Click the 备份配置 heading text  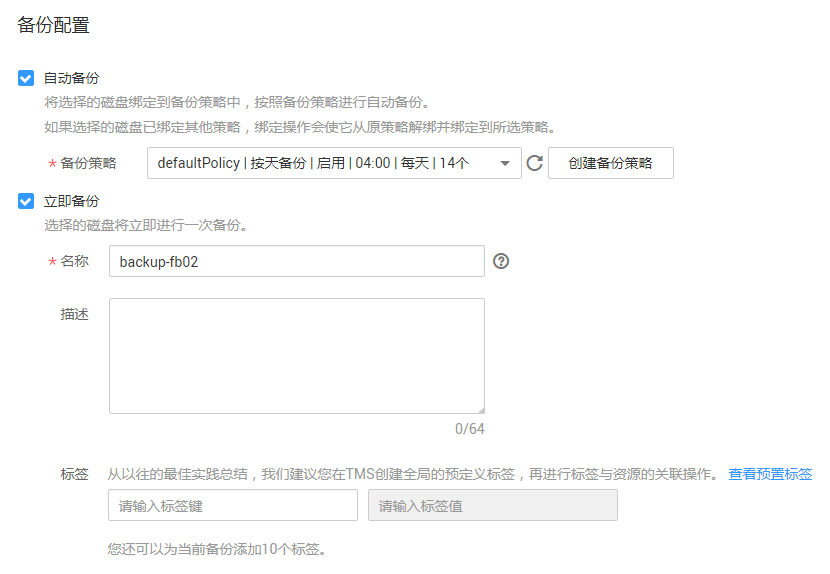tap(53, 25)
